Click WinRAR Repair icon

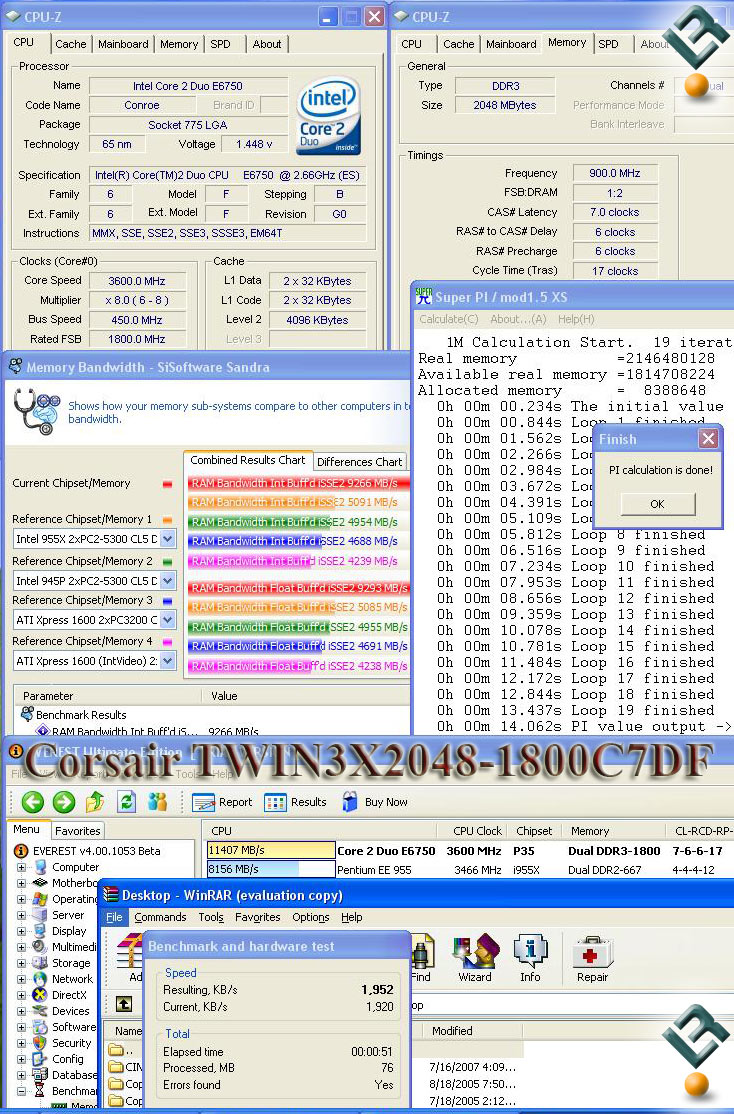592,959
